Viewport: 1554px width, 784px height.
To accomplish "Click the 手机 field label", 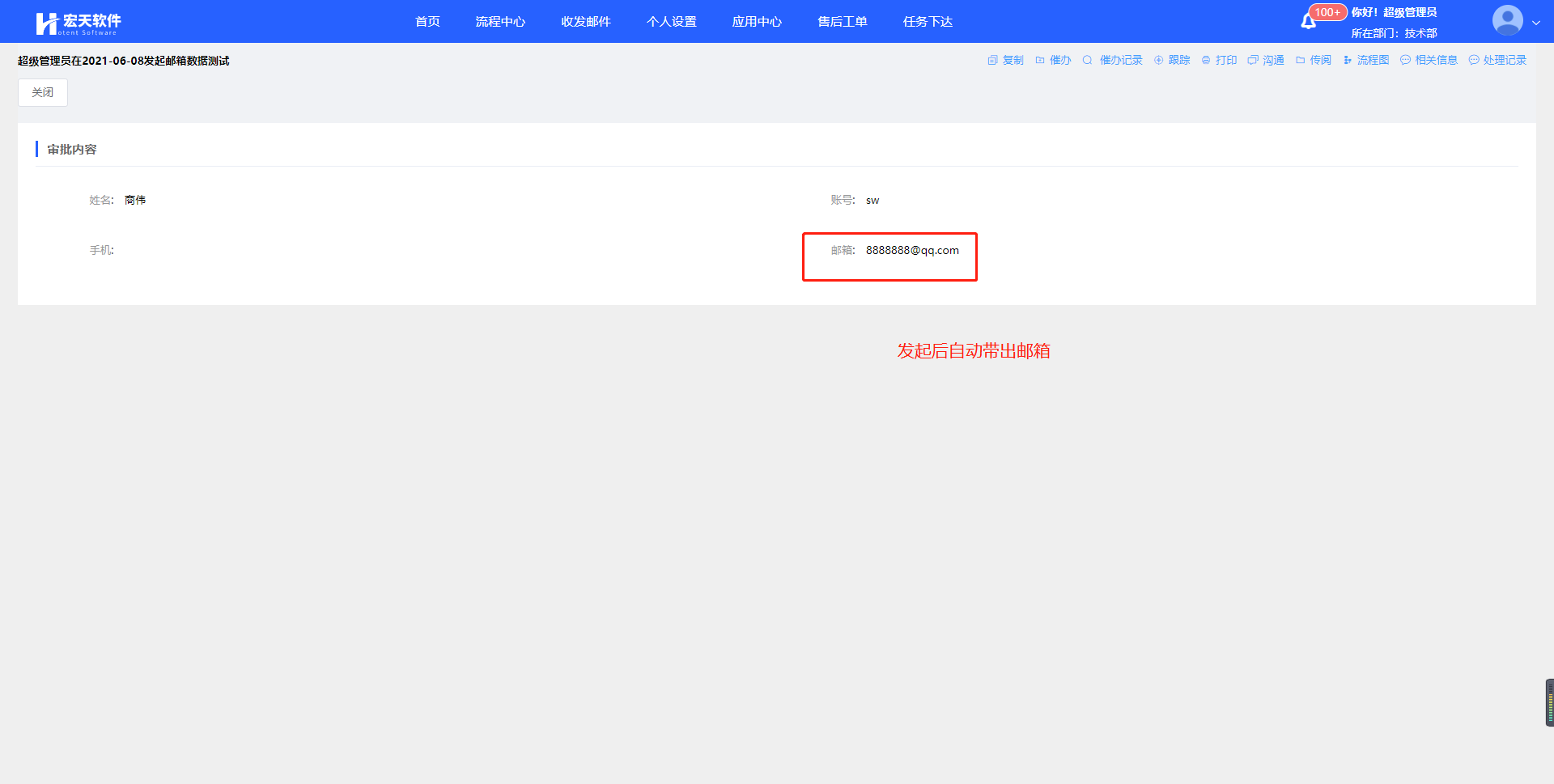I will [101, 251].
